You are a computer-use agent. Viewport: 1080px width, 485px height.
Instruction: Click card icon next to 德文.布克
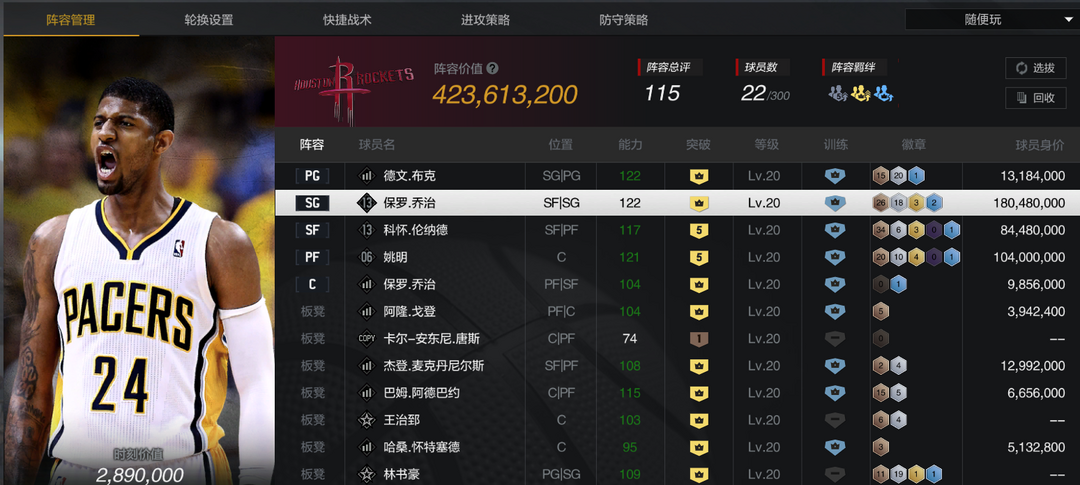pos(366,176)
